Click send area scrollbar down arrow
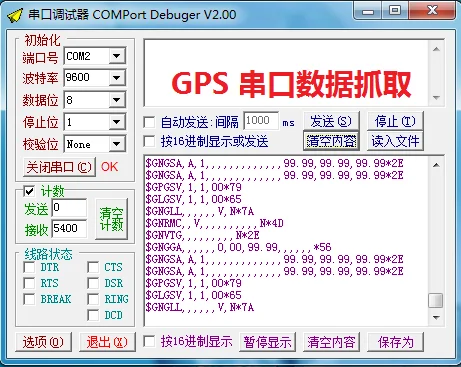Screen dimensions: 461x367 (436, 98)
